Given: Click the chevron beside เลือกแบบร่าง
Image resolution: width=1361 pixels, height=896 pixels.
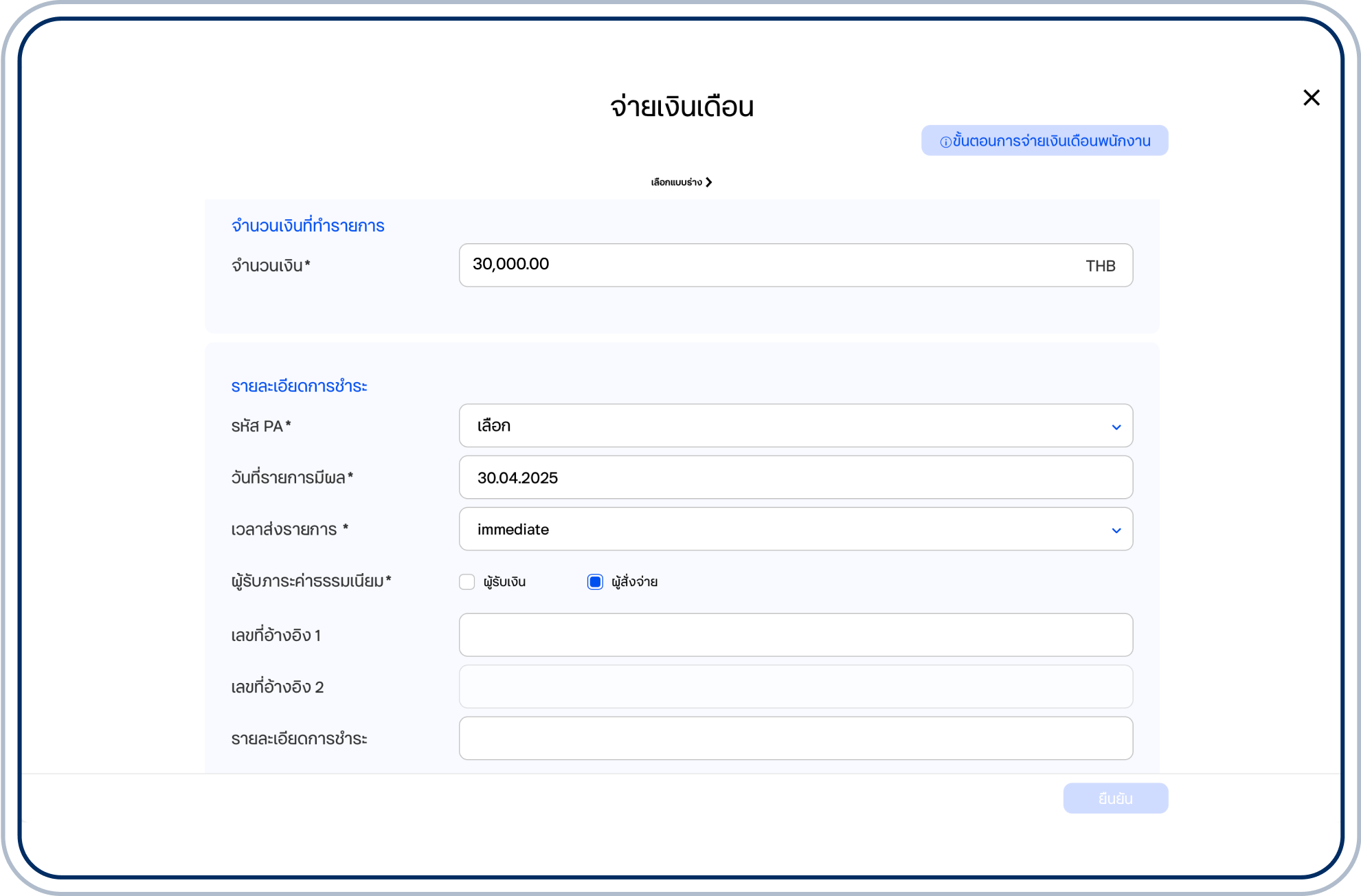Looking at the screenshot, I should (x=709, y=182).
